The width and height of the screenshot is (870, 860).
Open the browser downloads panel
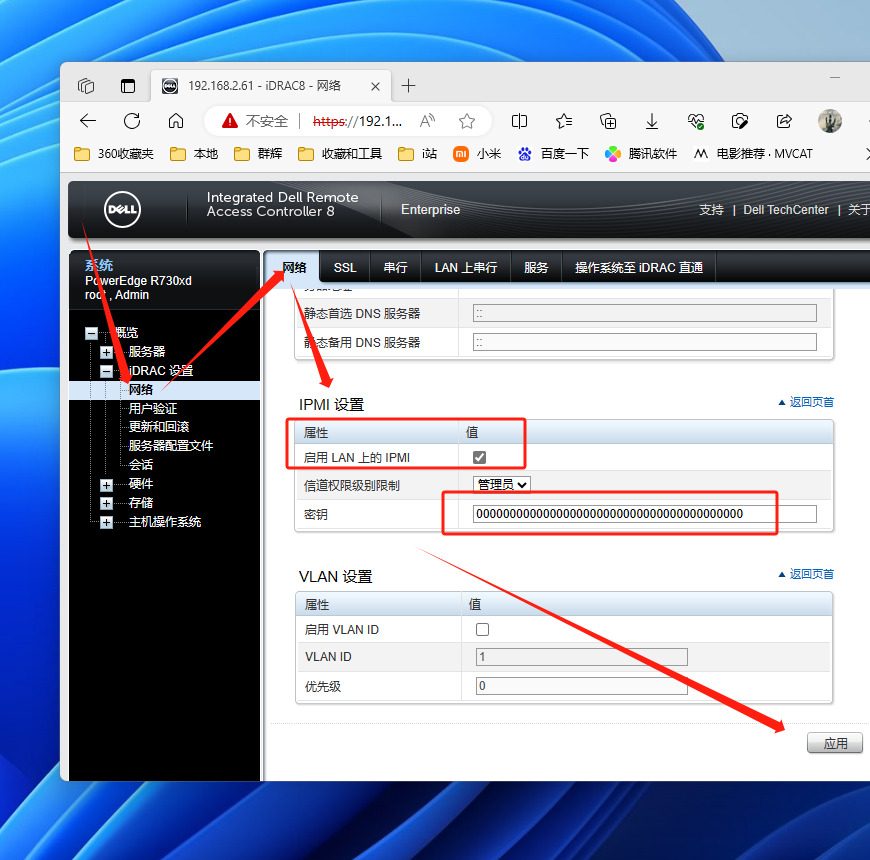[652, 121]
